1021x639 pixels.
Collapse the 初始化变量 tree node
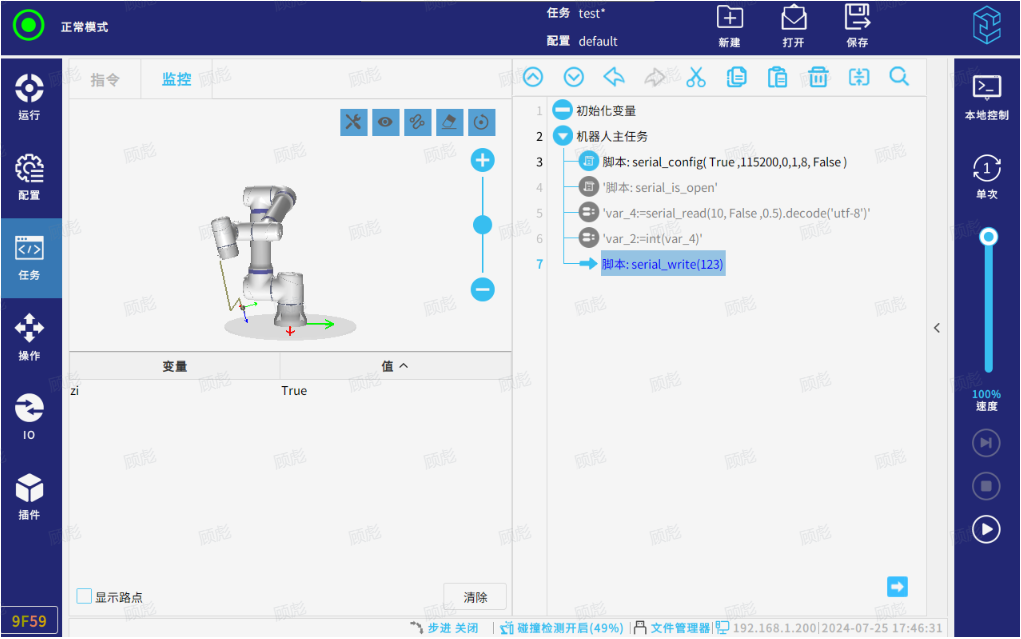point(563,111)
